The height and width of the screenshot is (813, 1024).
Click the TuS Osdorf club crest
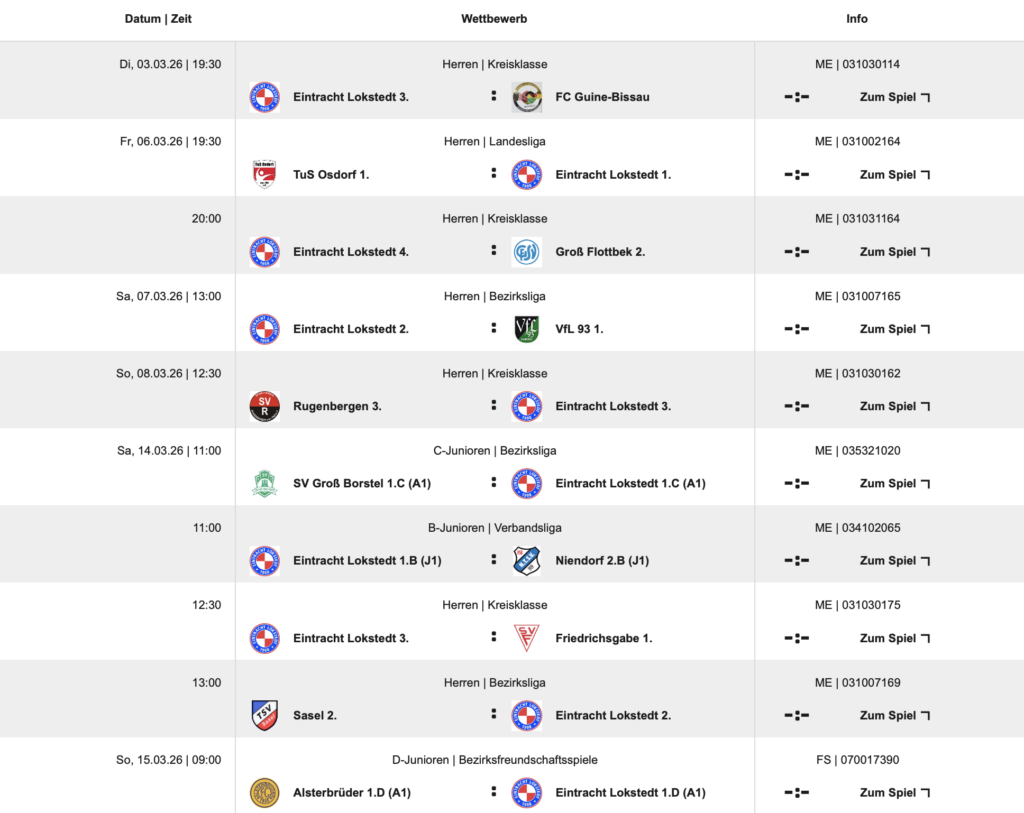264,174
